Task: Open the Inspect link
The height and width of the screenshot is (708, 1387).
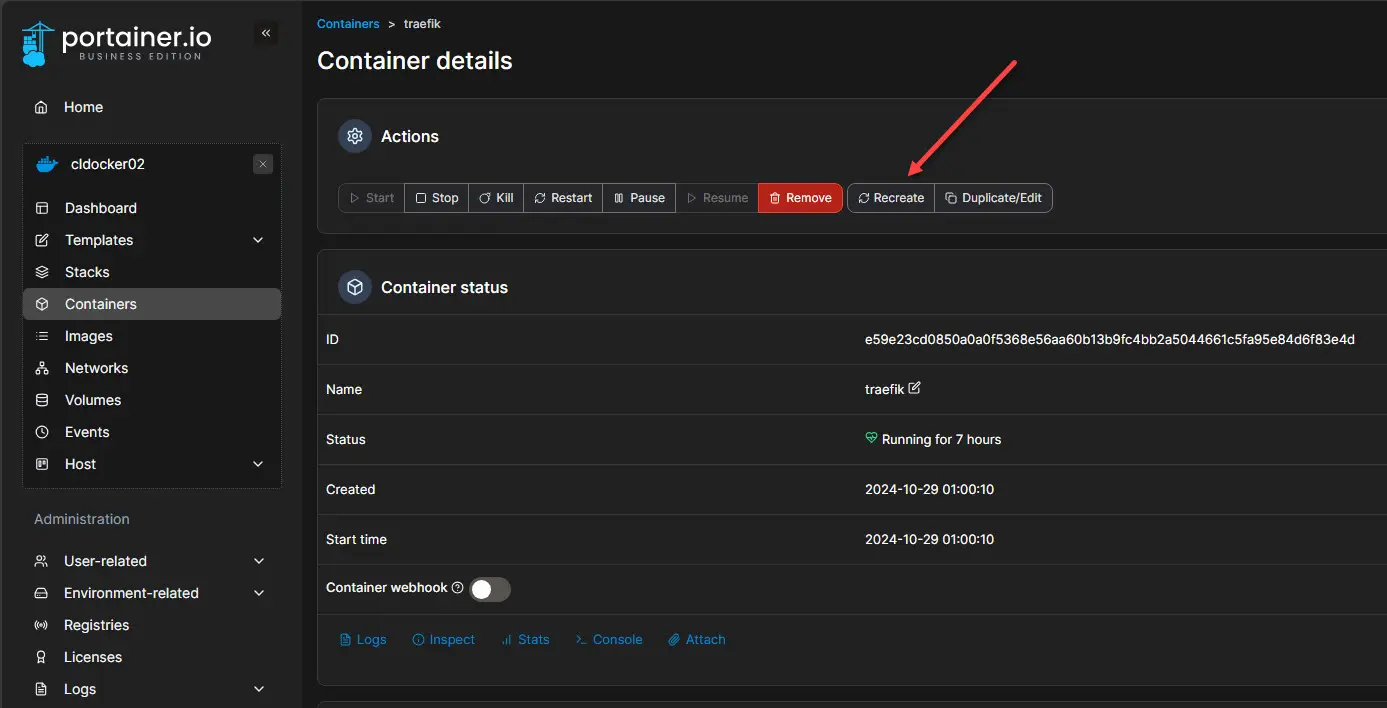Action: [x=444, y=640]
